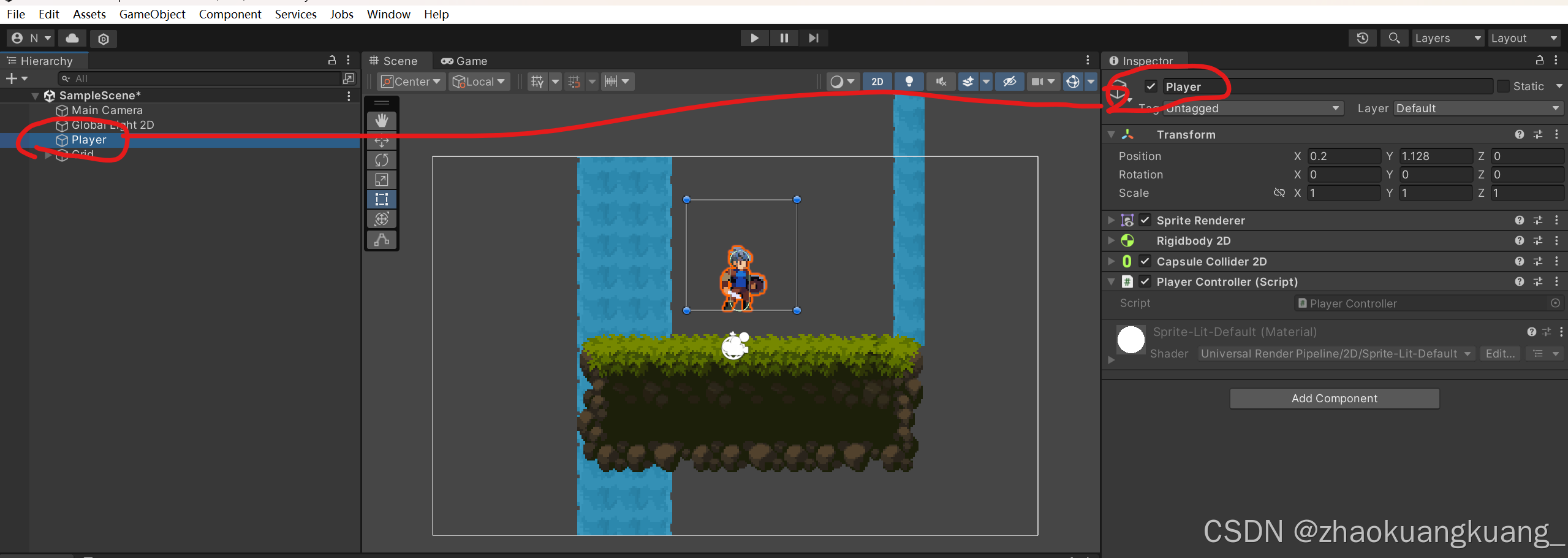Open the Scene view more options
Viewport: 1568px width, 558px height.
point(1088,60)
